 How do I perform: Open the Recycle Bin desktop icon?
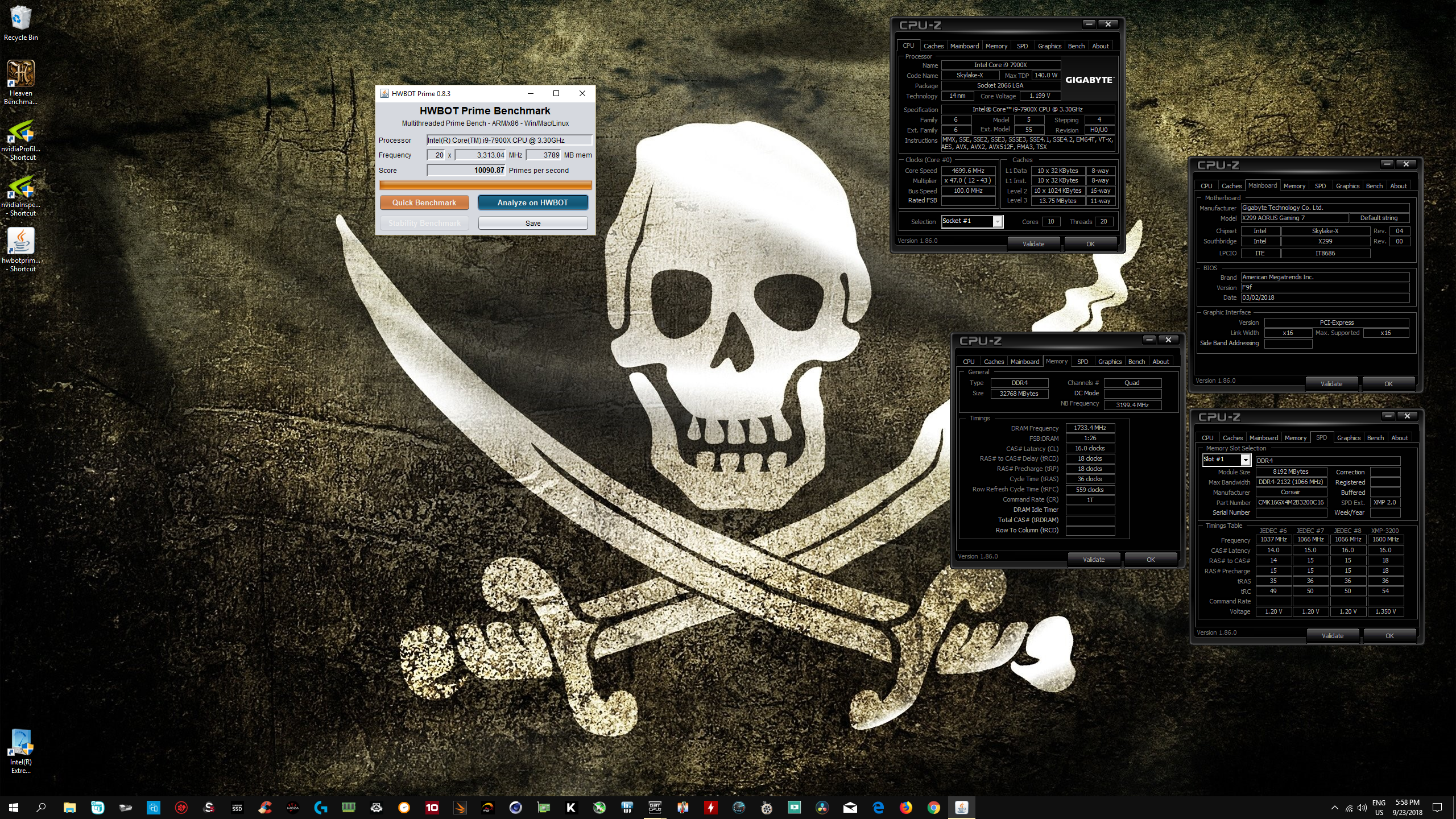pyautogui.click(x=20, y=24)
